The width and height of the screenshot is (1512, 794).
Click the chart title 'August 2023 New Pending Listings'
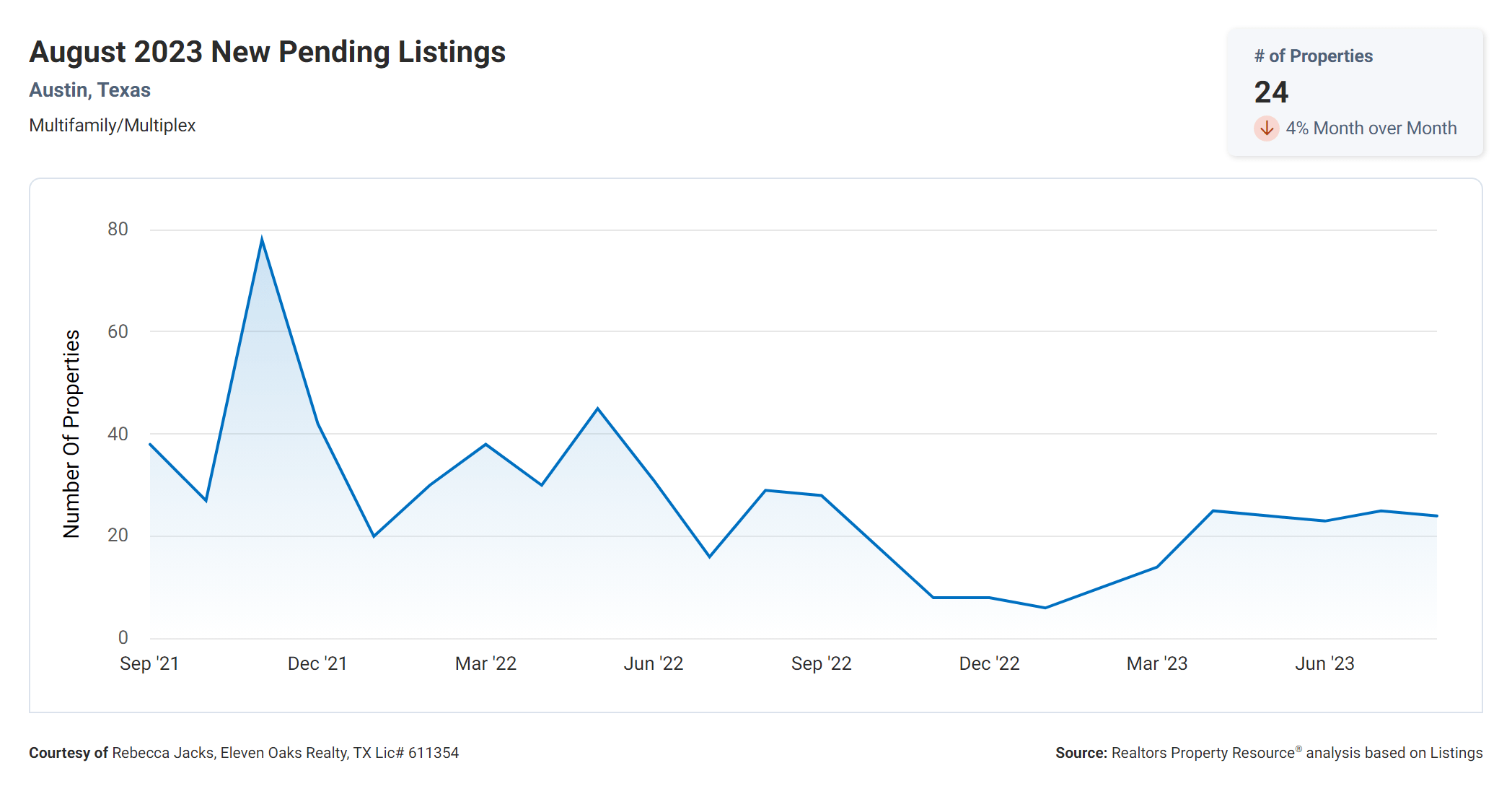[x=267, y=52]
